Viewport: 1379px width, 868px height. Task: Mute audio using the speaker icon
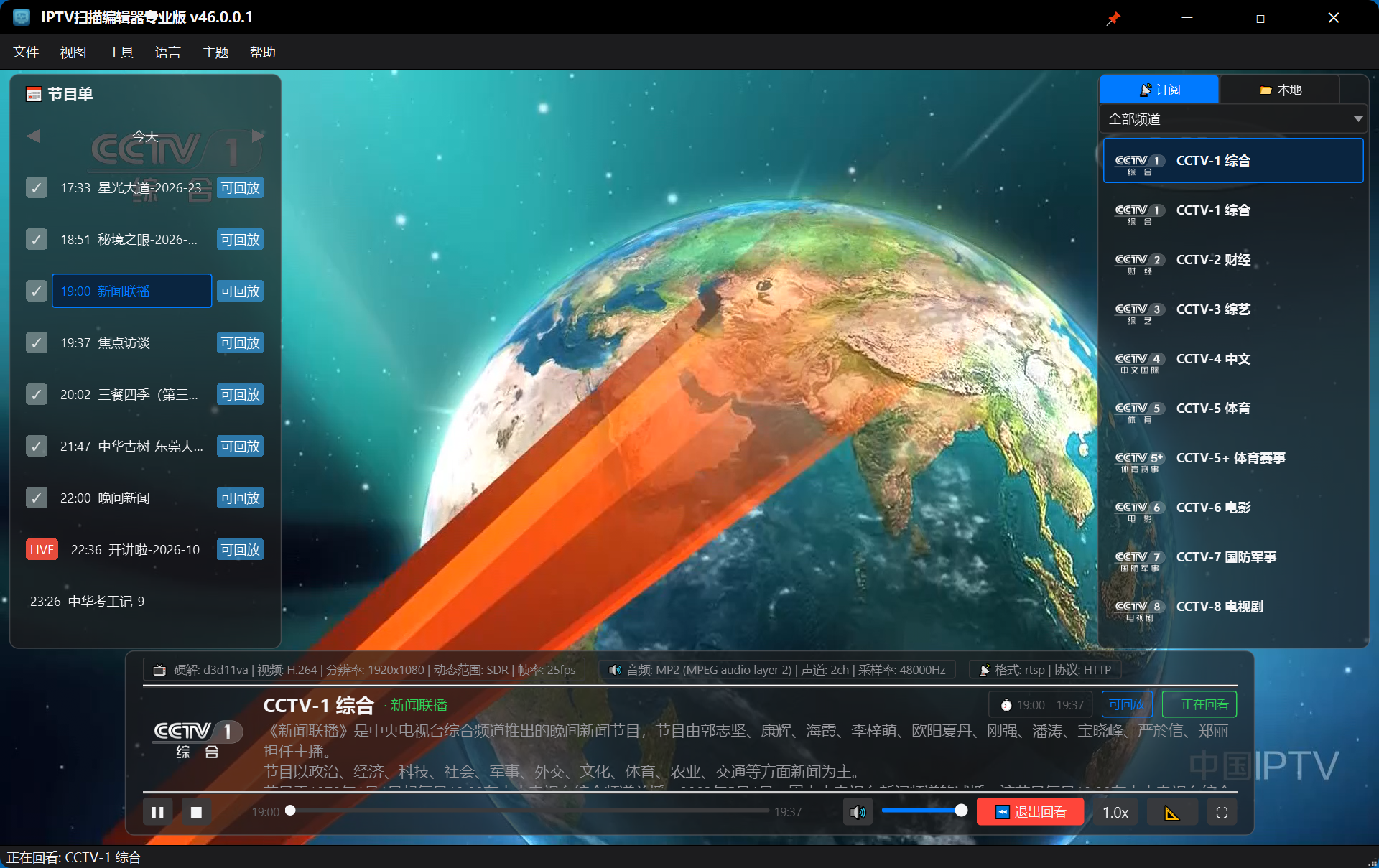point(858,812)
